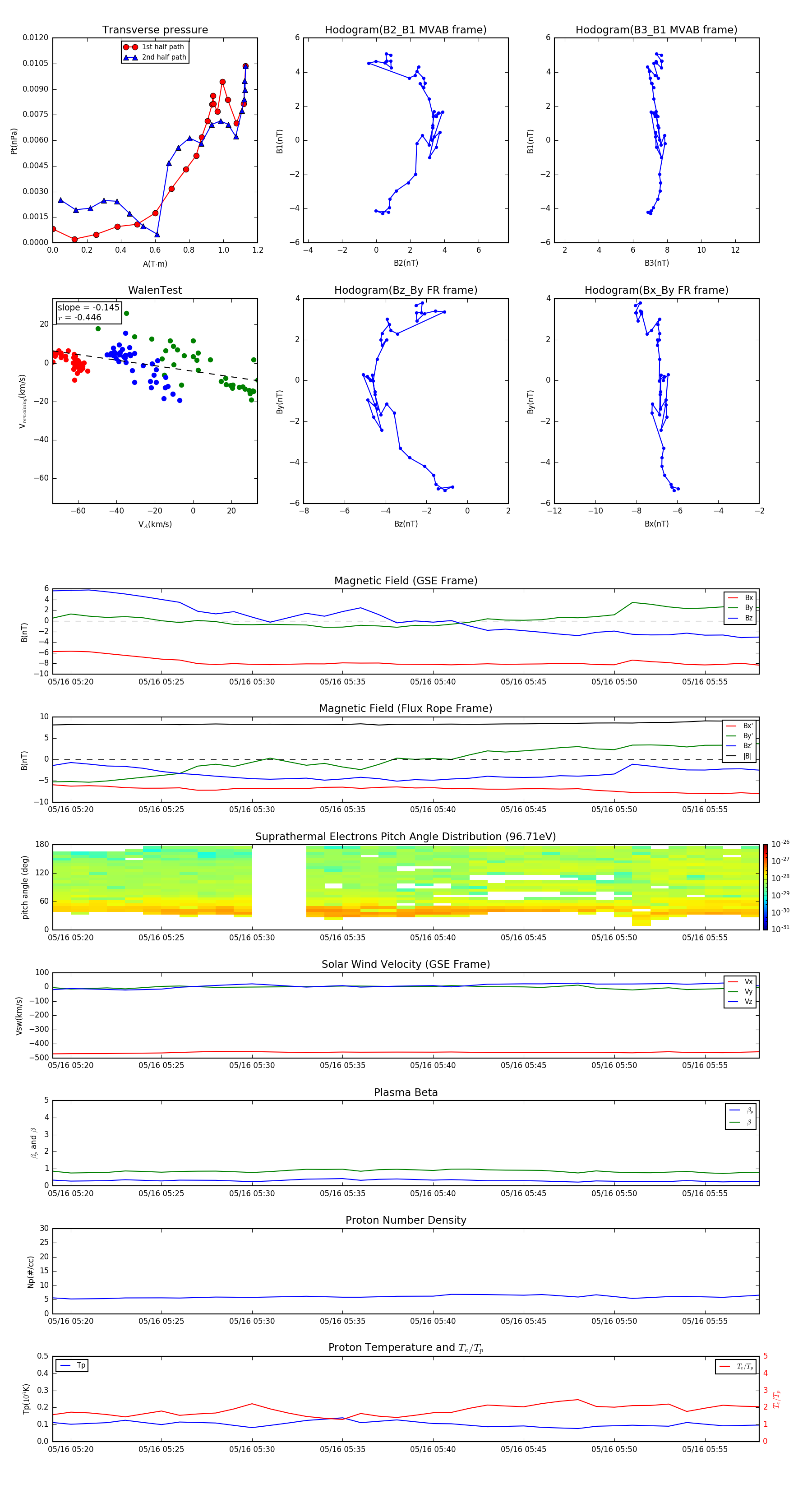Image resolution: width=812 pixels, height=1489 pixels.
Task: Click the 'Hodogram(Bx_By FR frame)' title
Action: 656,290
